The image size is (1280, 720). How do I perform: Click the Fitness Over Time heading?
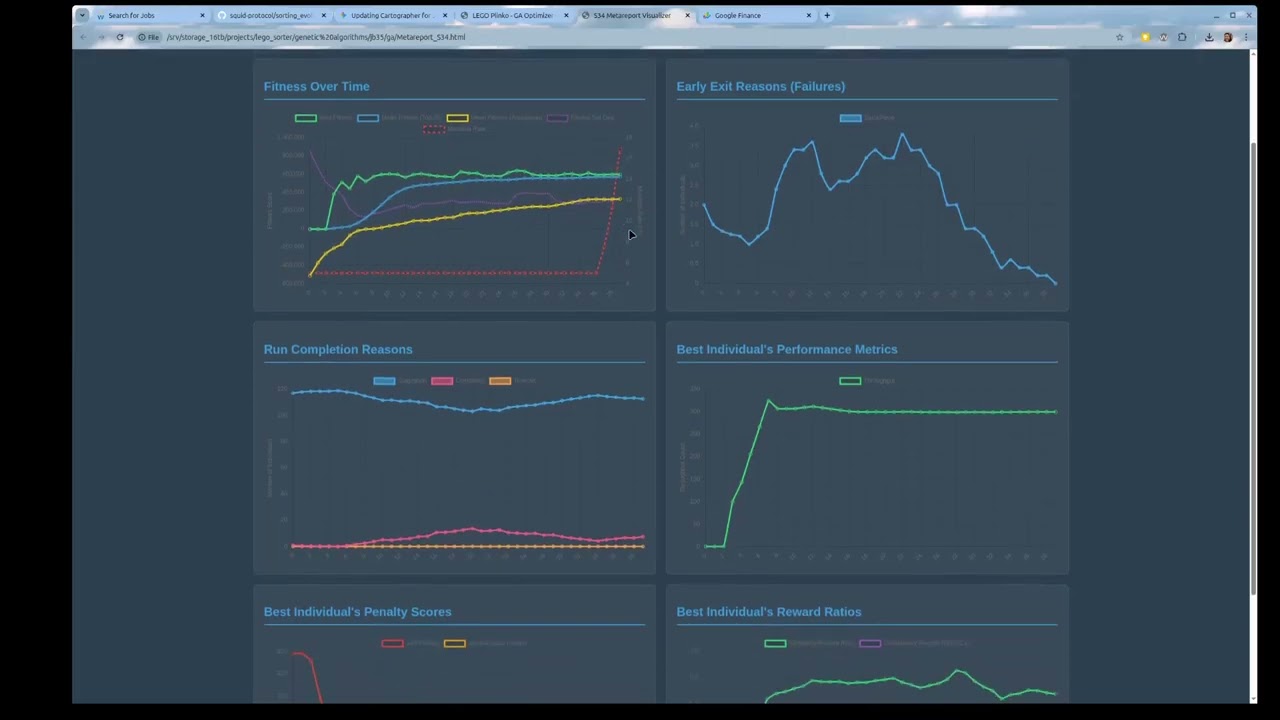316,86
